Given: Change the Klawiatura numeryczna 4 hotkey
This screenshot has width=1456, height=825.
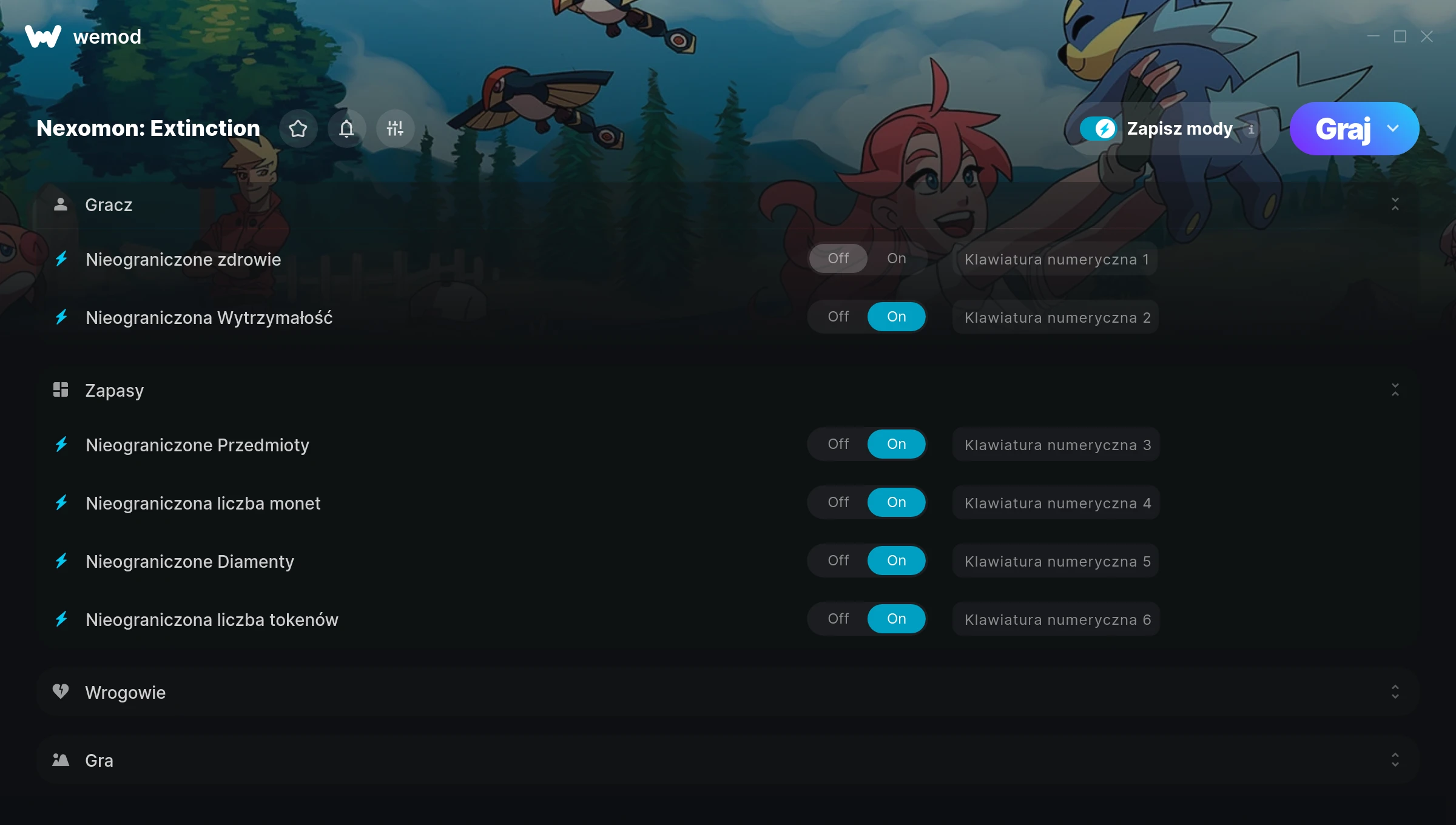Looking at the screenshot, I should 1056,503.
